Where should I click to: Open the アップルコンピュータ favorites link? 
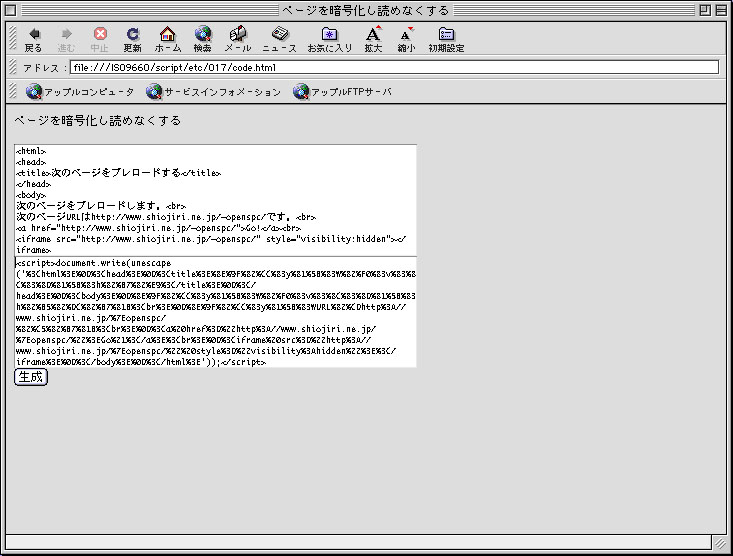[80, 92]
